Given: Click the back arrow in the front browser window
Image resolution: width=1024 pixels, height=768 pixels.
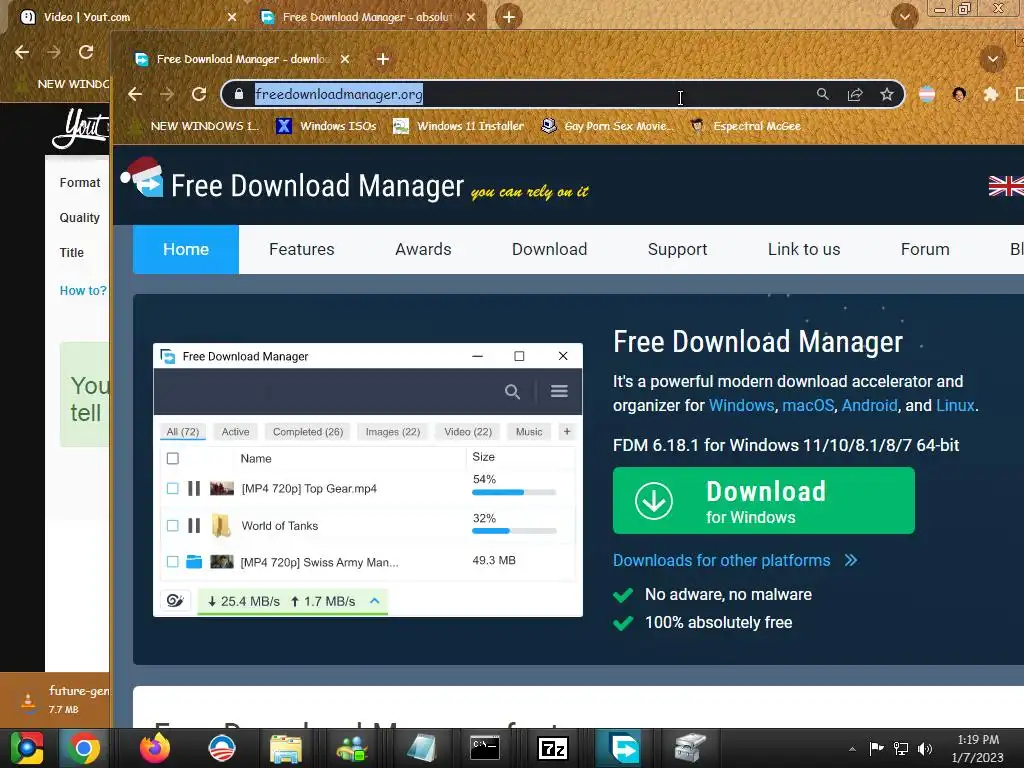Looking at the screenshot, I should [135, 94].
